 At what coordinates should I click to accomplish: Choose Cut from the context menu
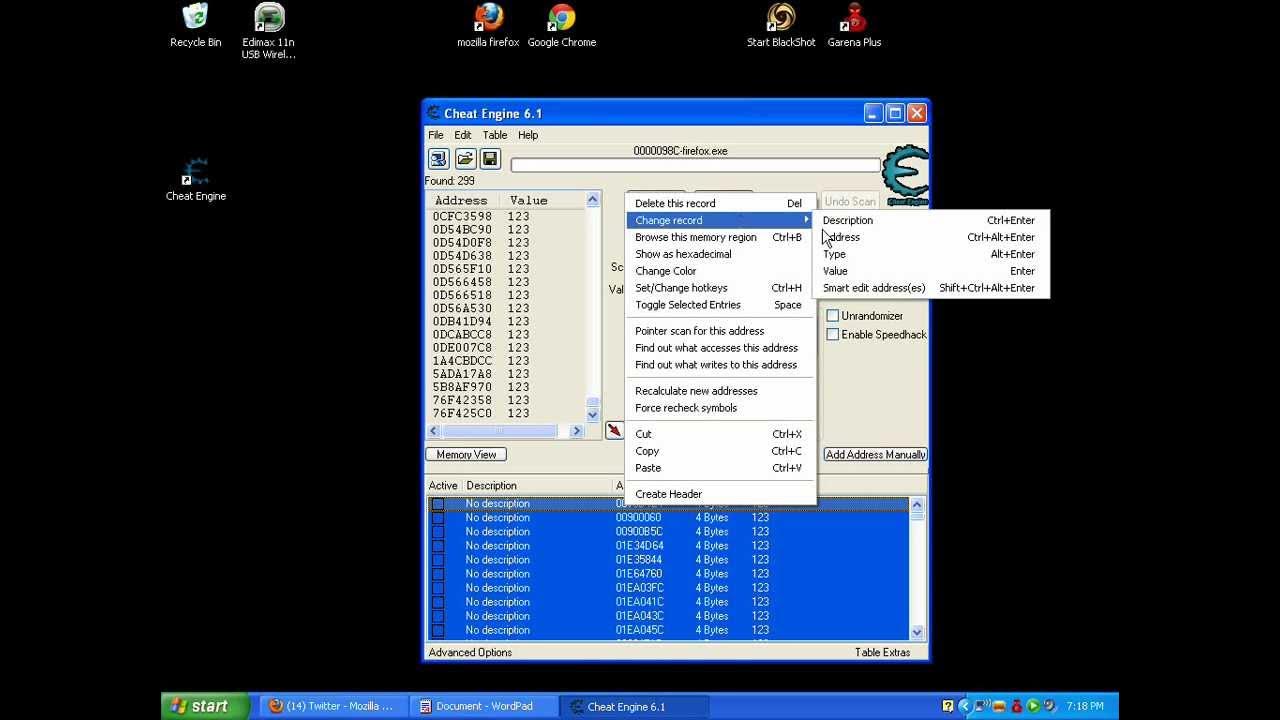click(720, 434)
